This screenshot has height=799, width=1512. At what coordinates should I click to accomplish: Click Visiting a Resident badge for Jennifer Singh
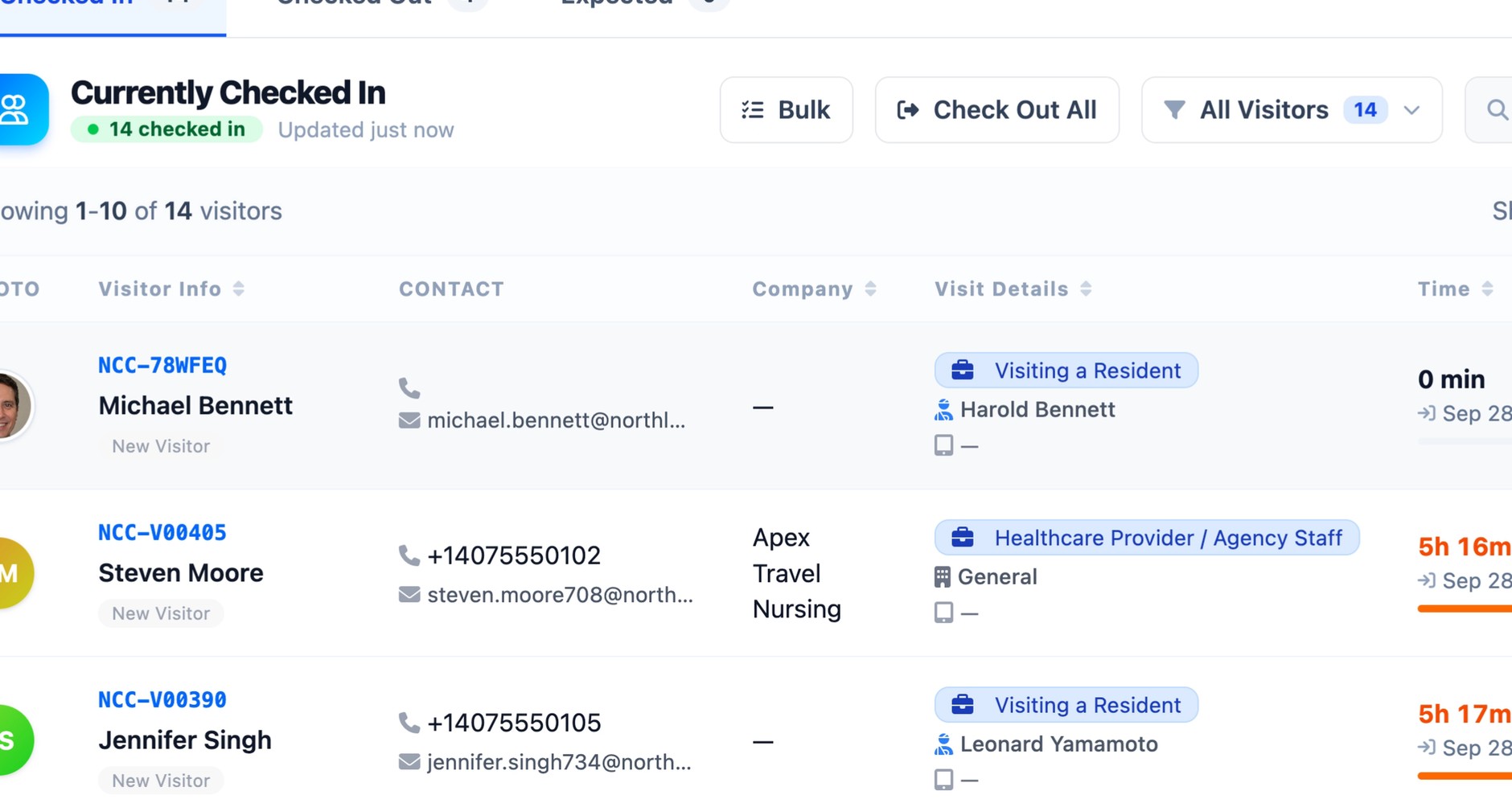click(x=1066, y=705)
